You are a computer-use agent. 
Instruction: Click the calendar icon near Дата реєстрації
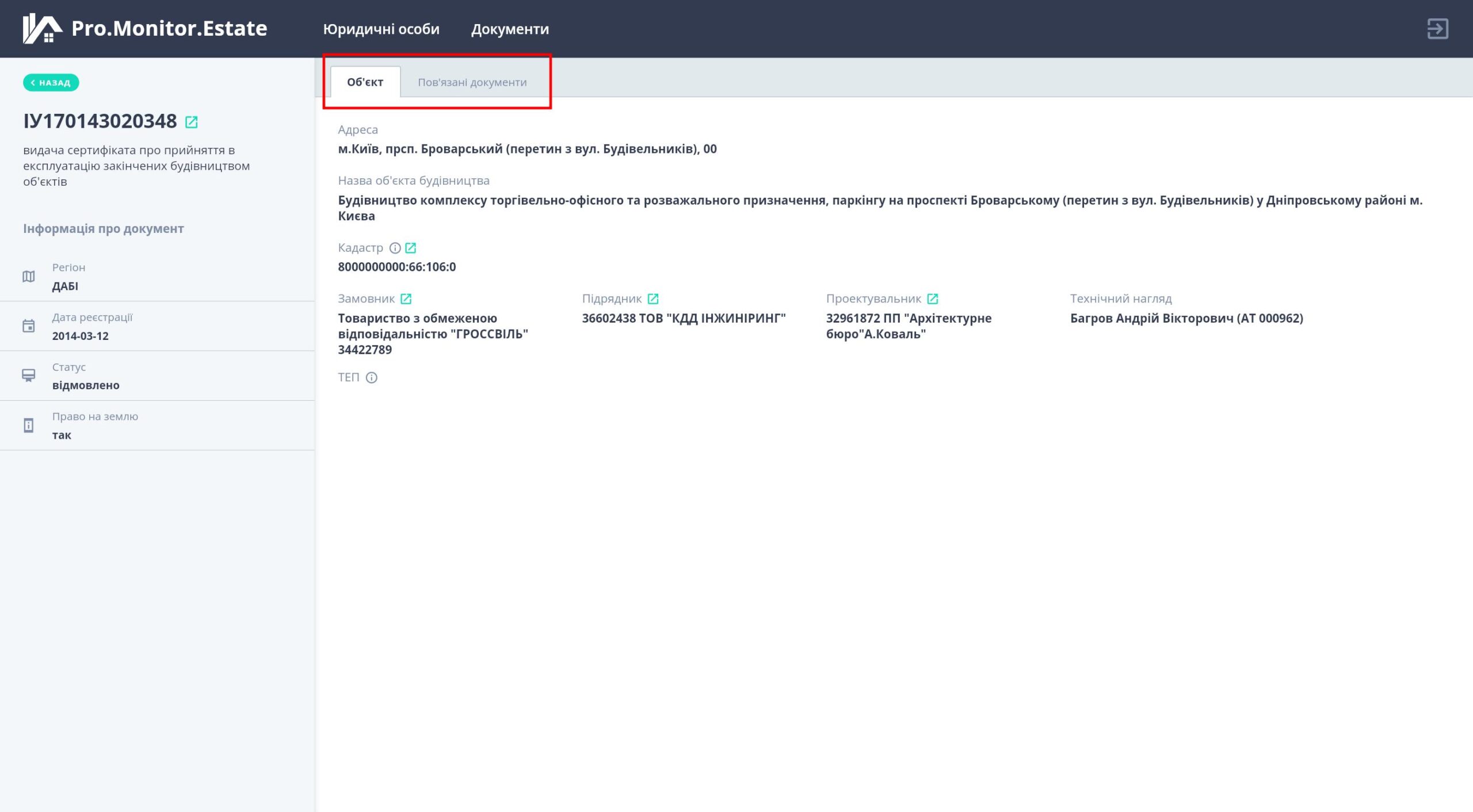28,325
